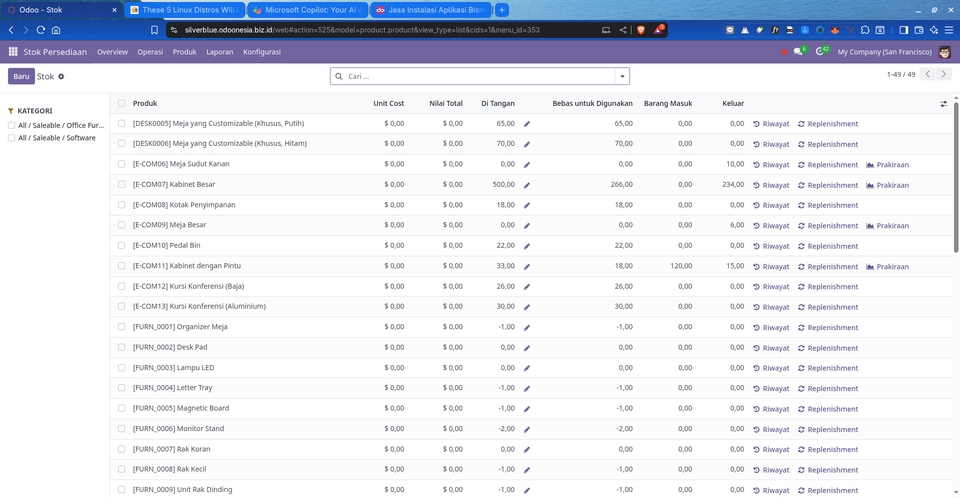
Task: Open column settings adjust icon
Action: 943,103
